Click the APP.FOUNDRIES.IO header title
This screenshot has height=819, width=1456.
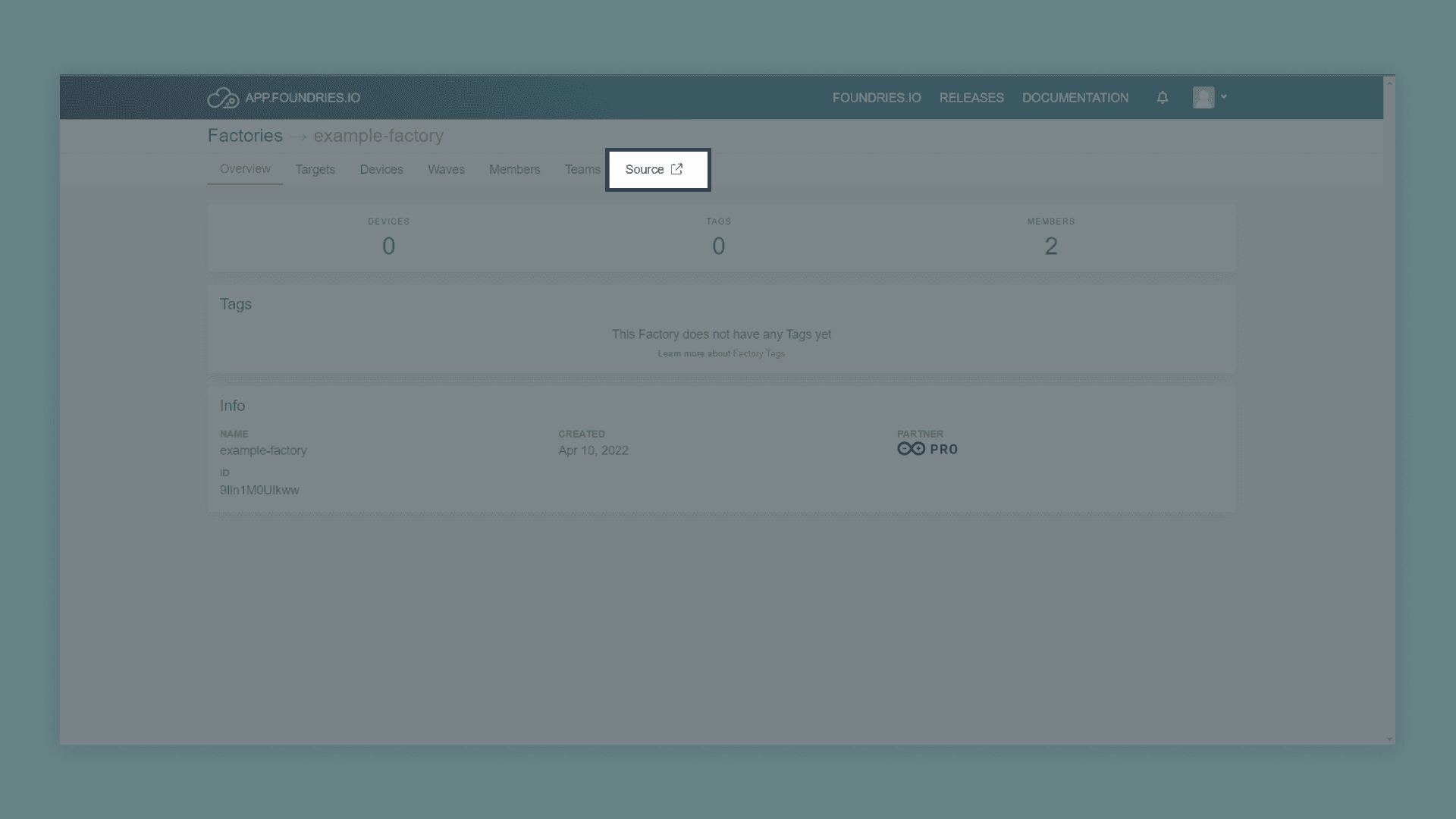pyautogui.click(x=303, y=98)
